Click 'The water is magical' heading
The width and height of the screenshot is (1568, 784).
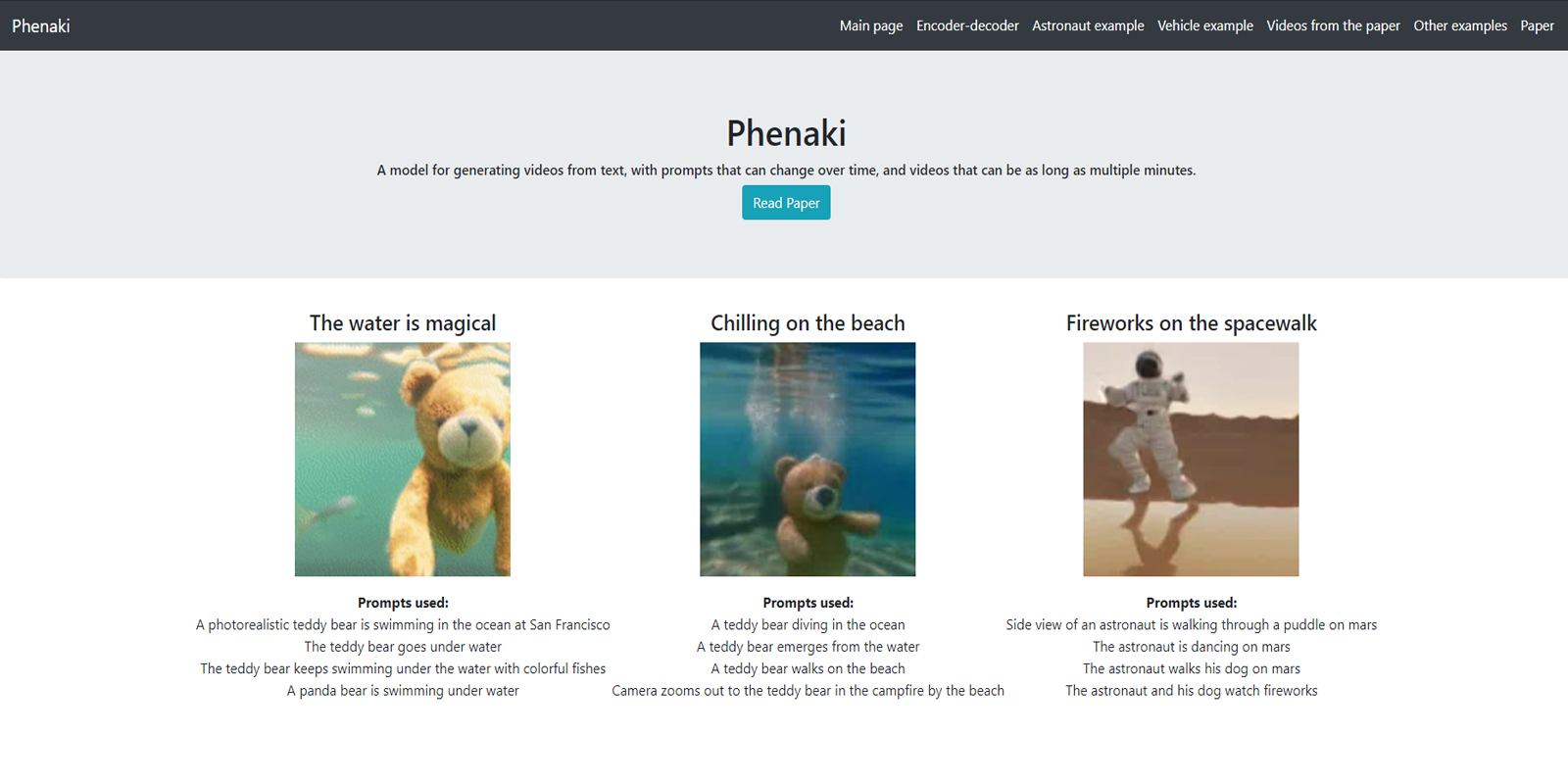[403, 323]
